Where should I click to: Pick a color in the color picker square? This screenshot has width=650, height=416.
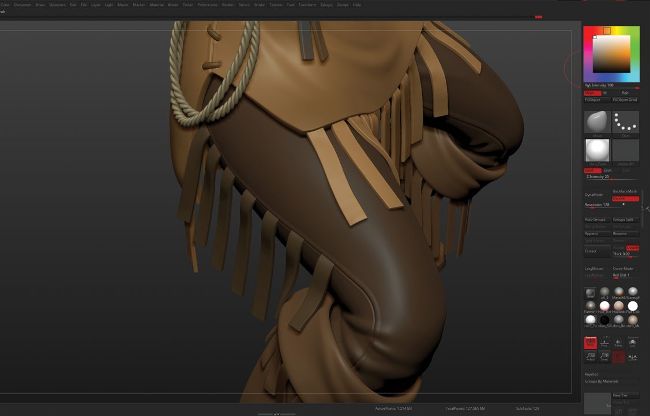[x=611, y=52]
